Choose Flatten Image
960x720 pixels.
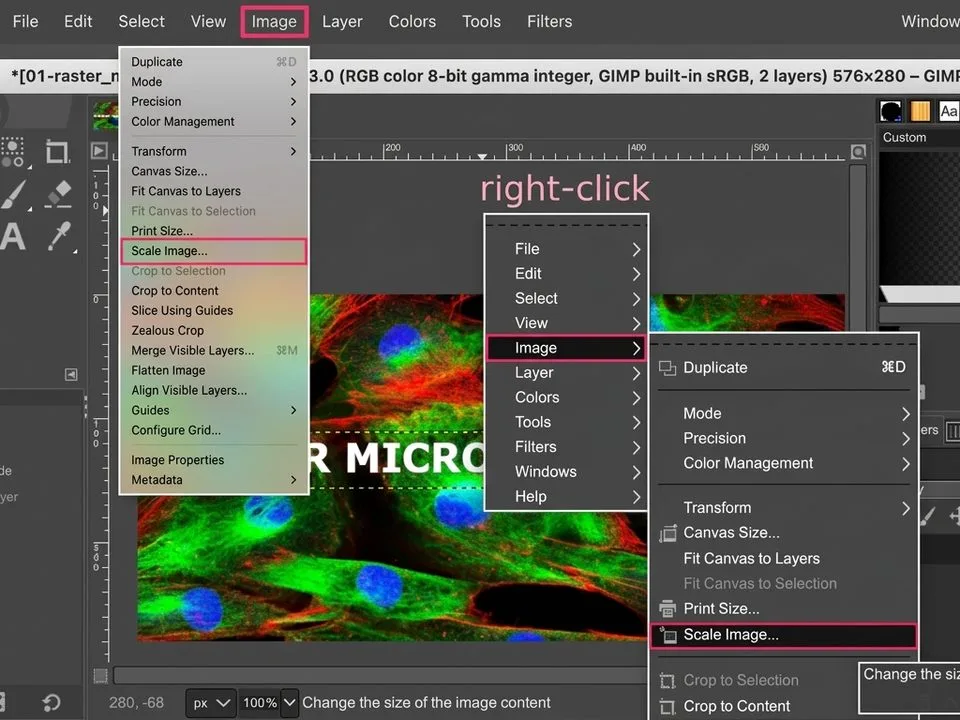pyautogui.click(x=214, y=370)
